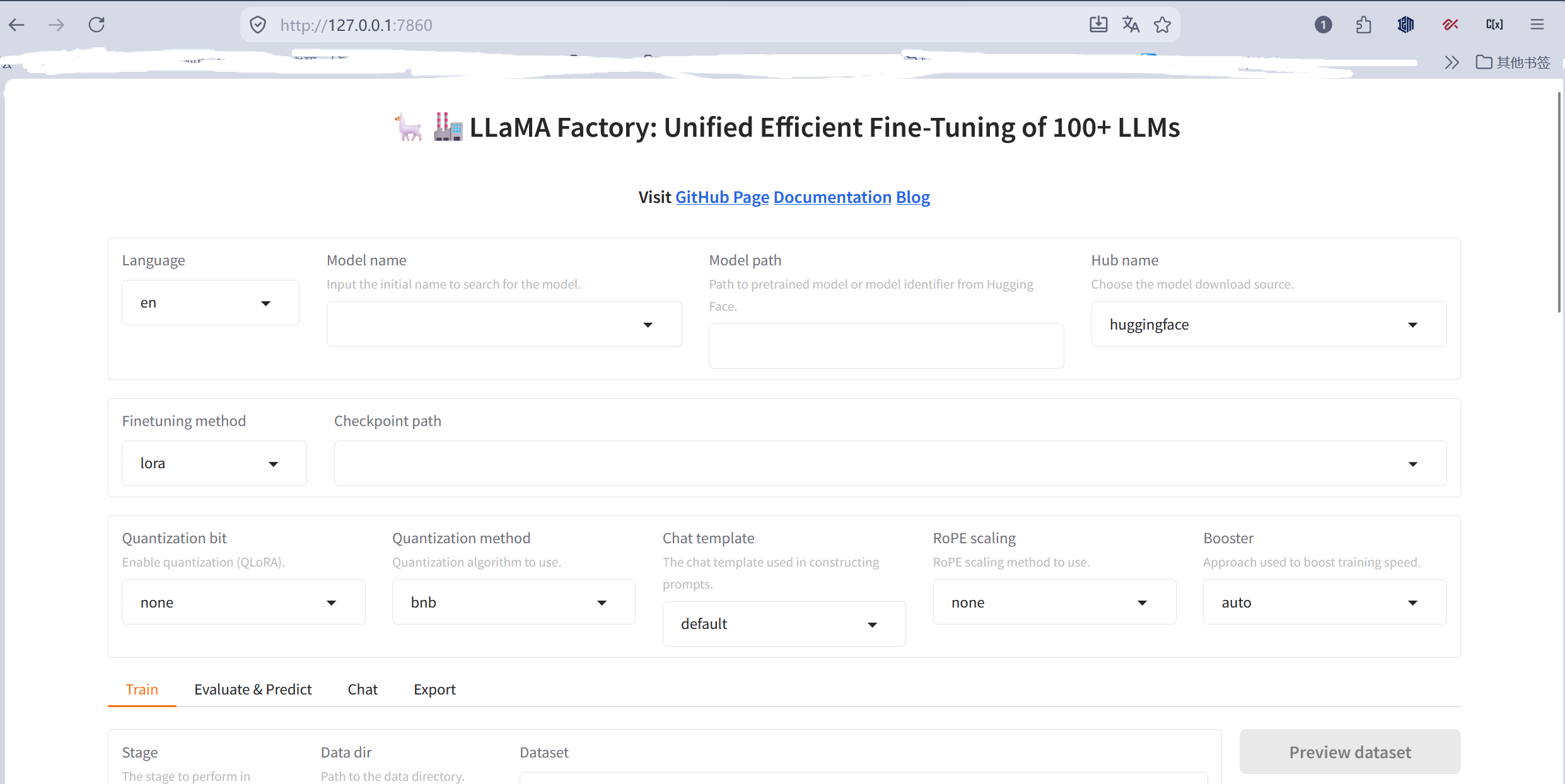Screen dimensions: 1565x784
Task: Expand the Model name dropdown
Action: [504, 324]
